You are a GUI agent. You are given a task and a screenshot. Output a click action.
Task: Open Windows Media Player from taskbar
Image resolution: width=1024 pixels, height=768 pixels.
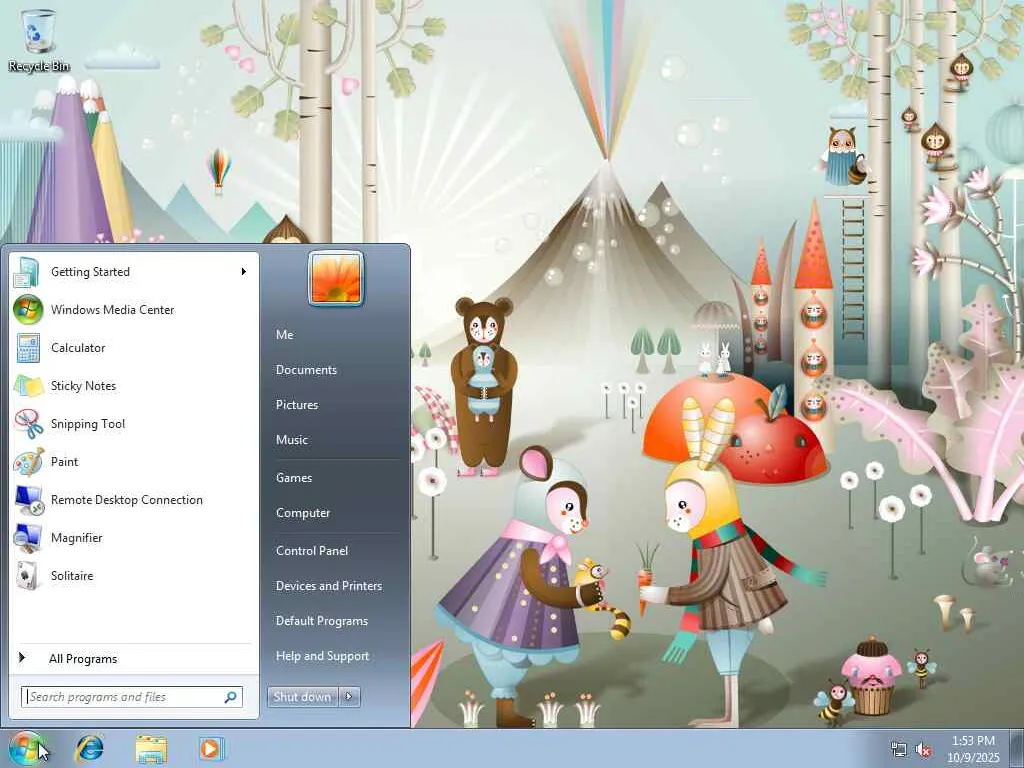click(211, 749)
